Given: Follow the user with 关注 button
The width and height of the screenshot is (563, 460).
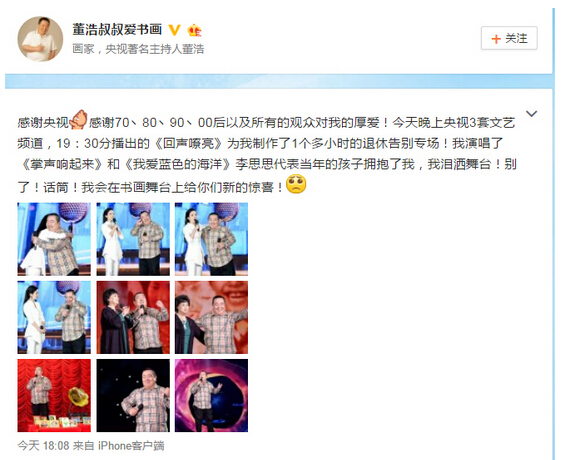Looking at the screenshot, I should click(x=509, y=38).
